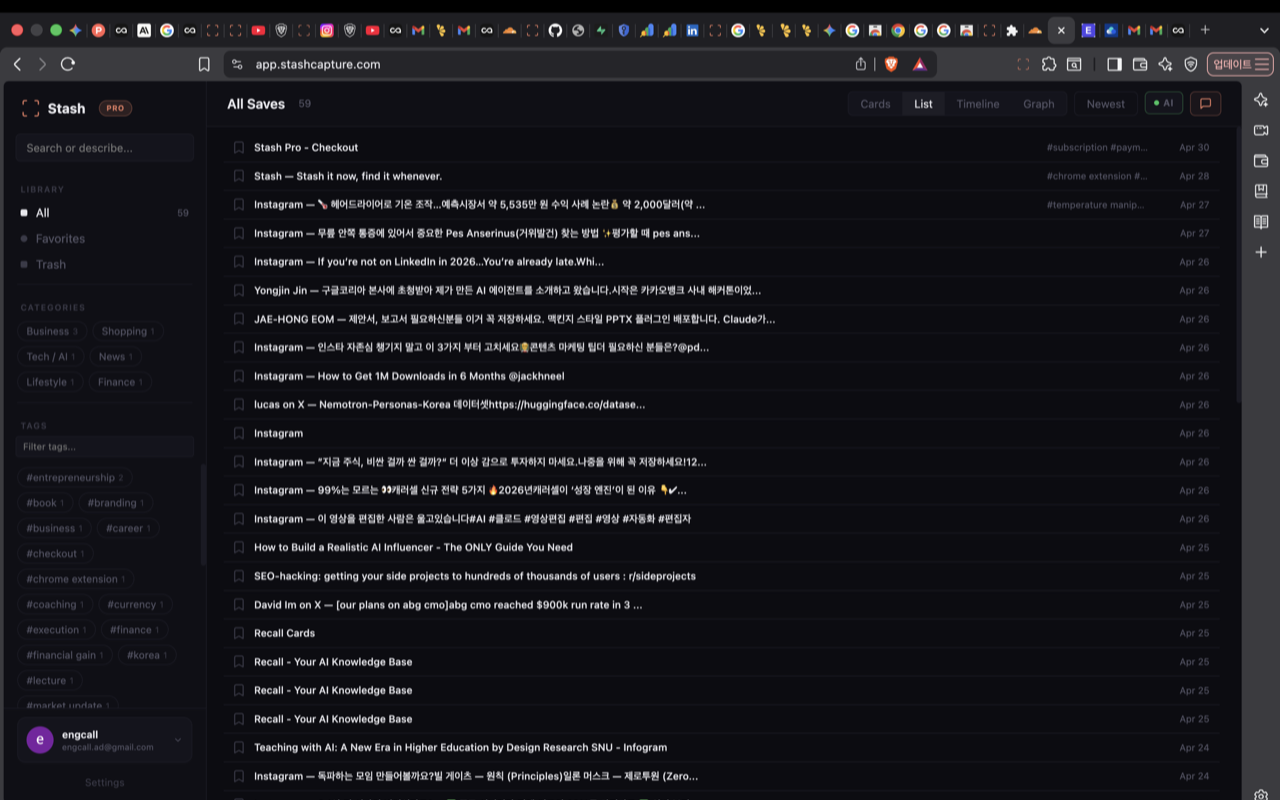1280x800 pixels.
Task: Switch to Cards view
Action: coord(875,104)
